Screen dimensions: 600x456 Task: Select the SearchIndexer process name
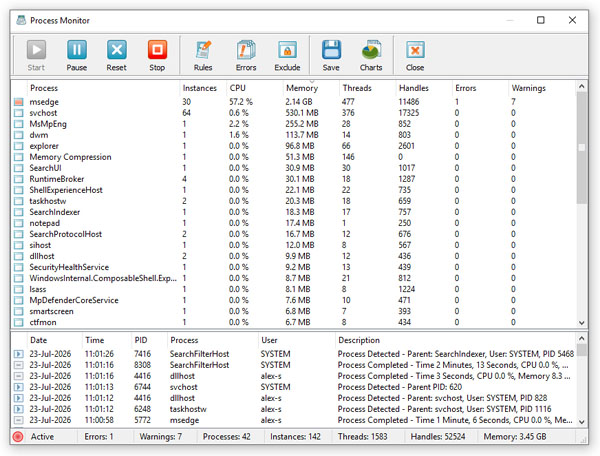click(x=55, y=212)
